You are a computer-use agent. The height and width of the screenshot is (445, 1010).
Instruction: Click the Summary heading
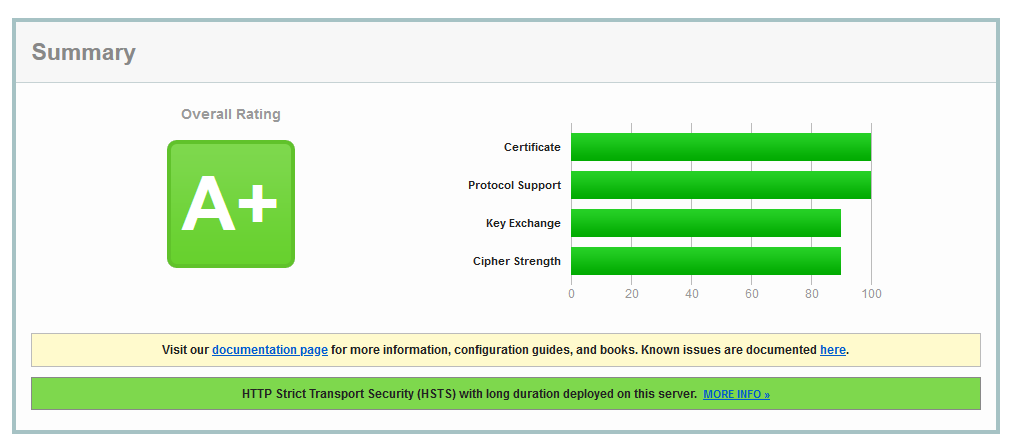(x=84, y=52)
